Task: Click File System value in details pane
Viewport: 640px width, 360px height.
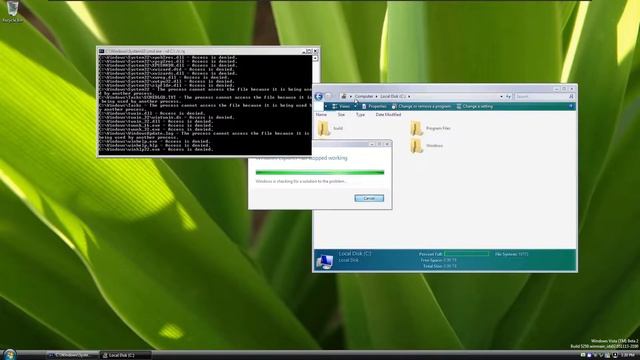Action: pos(523,254)
